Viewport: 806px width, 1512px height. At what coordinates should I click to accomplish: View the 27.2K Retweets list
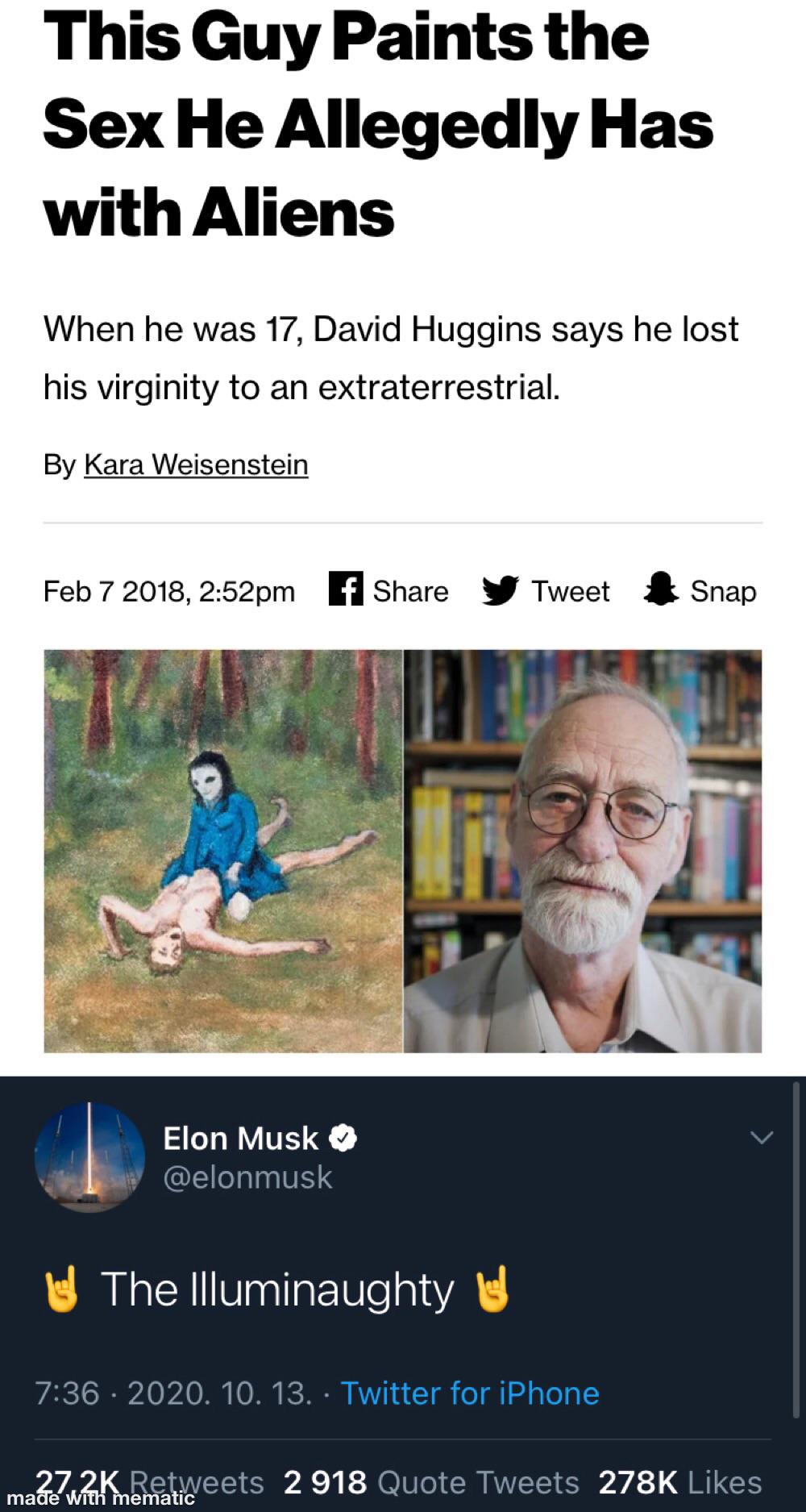(x=150, y=1482)
